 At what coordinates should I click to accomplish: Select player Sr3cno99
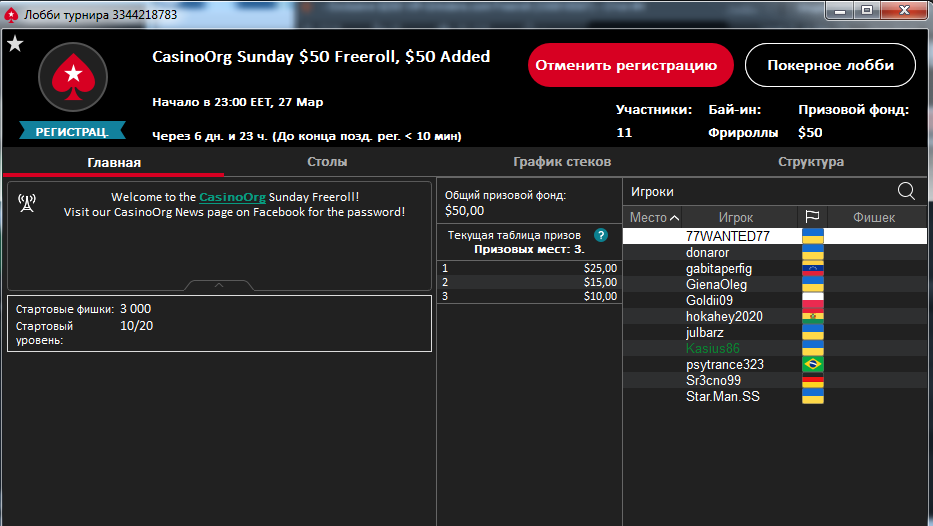point(775,380)
